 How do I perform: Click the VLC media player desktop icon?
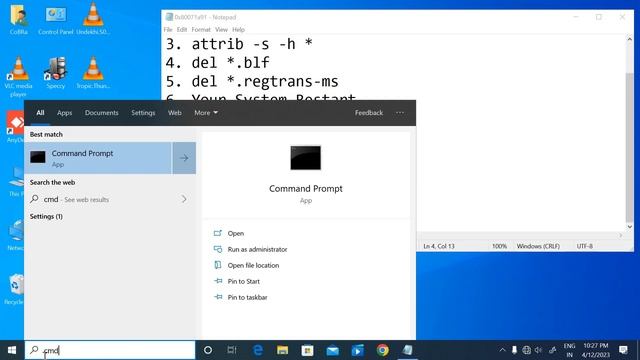(x=18, y=76)
